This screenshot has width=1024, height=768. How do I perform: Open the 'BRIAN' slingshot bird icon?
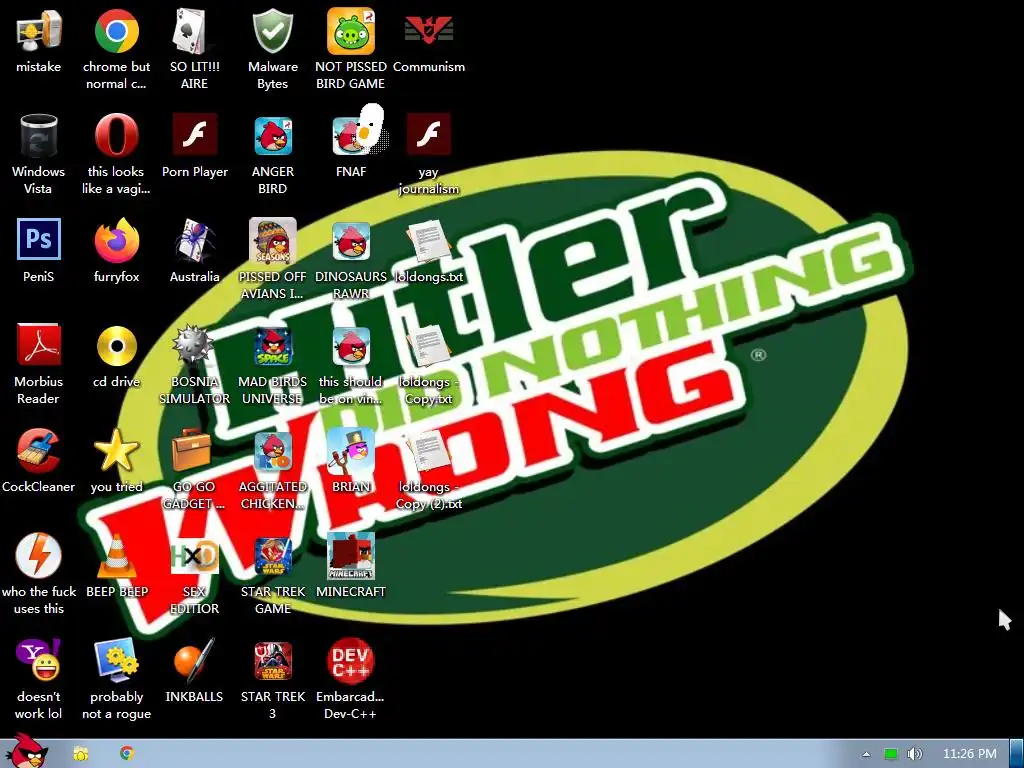[x=351, y=451]
